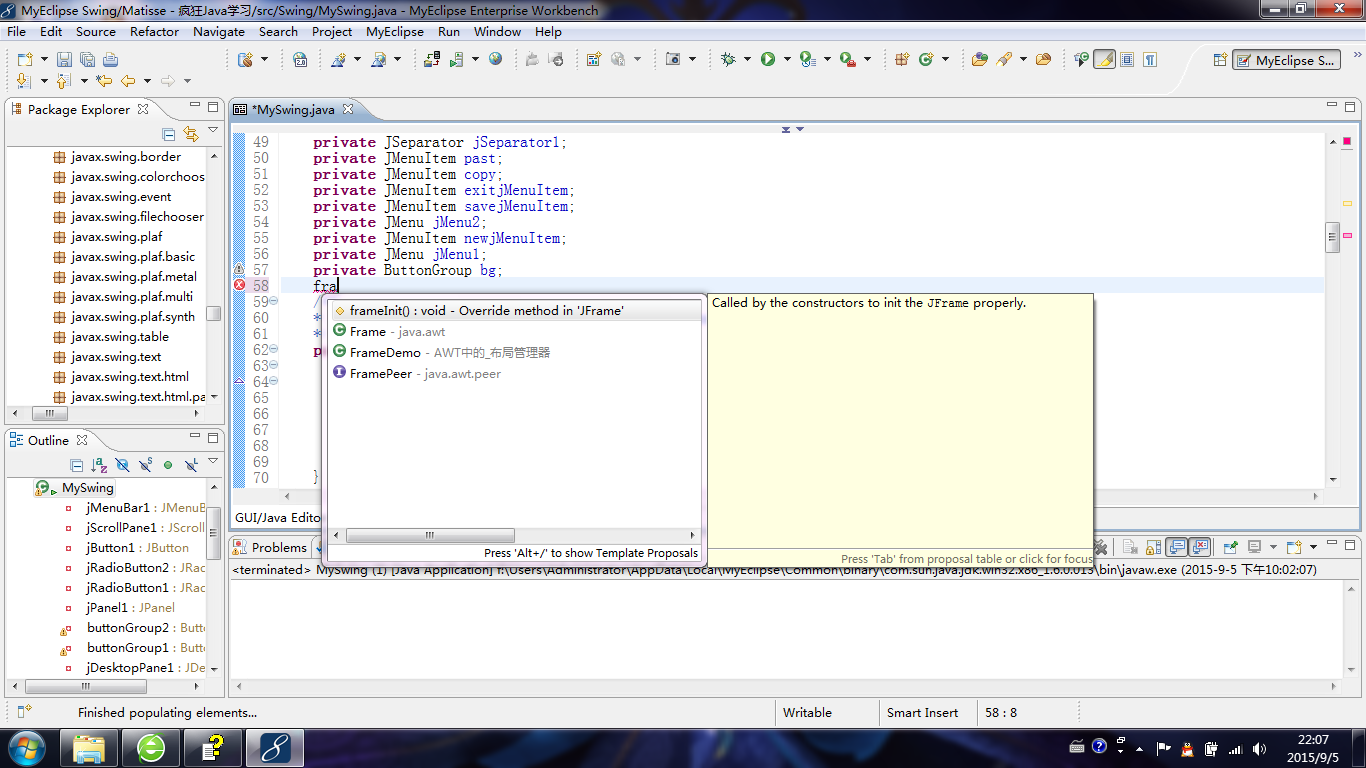
Task: Toggle Hide Static Members in Outline
Action: coord(145,465)
